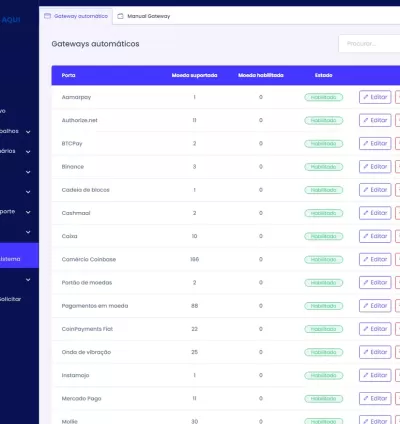The image size is (400, 424).
Task: Select the Cashmaal row name
Action: 76,213
